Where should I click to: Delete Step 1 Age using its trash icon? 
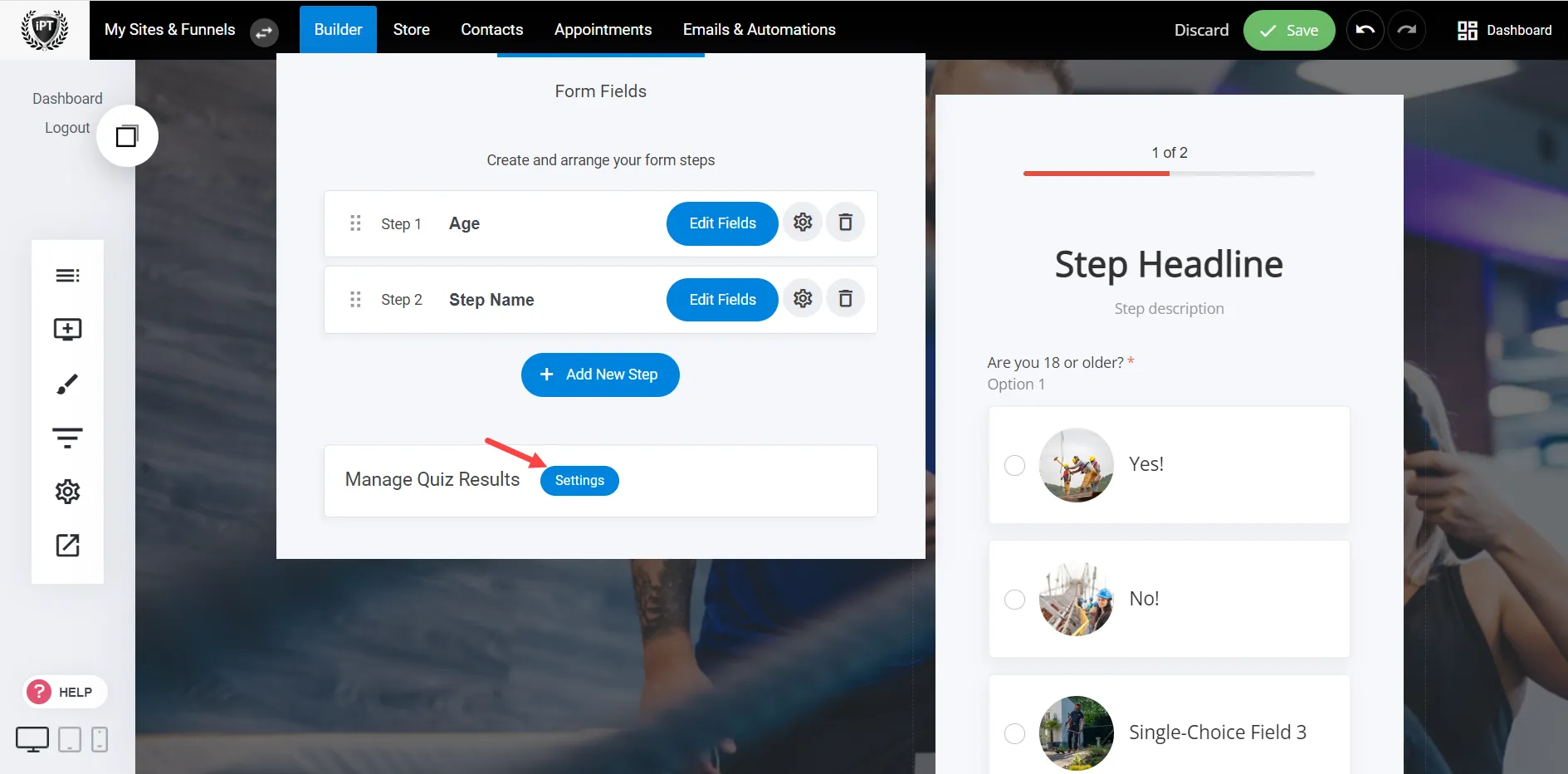point(845,223)
